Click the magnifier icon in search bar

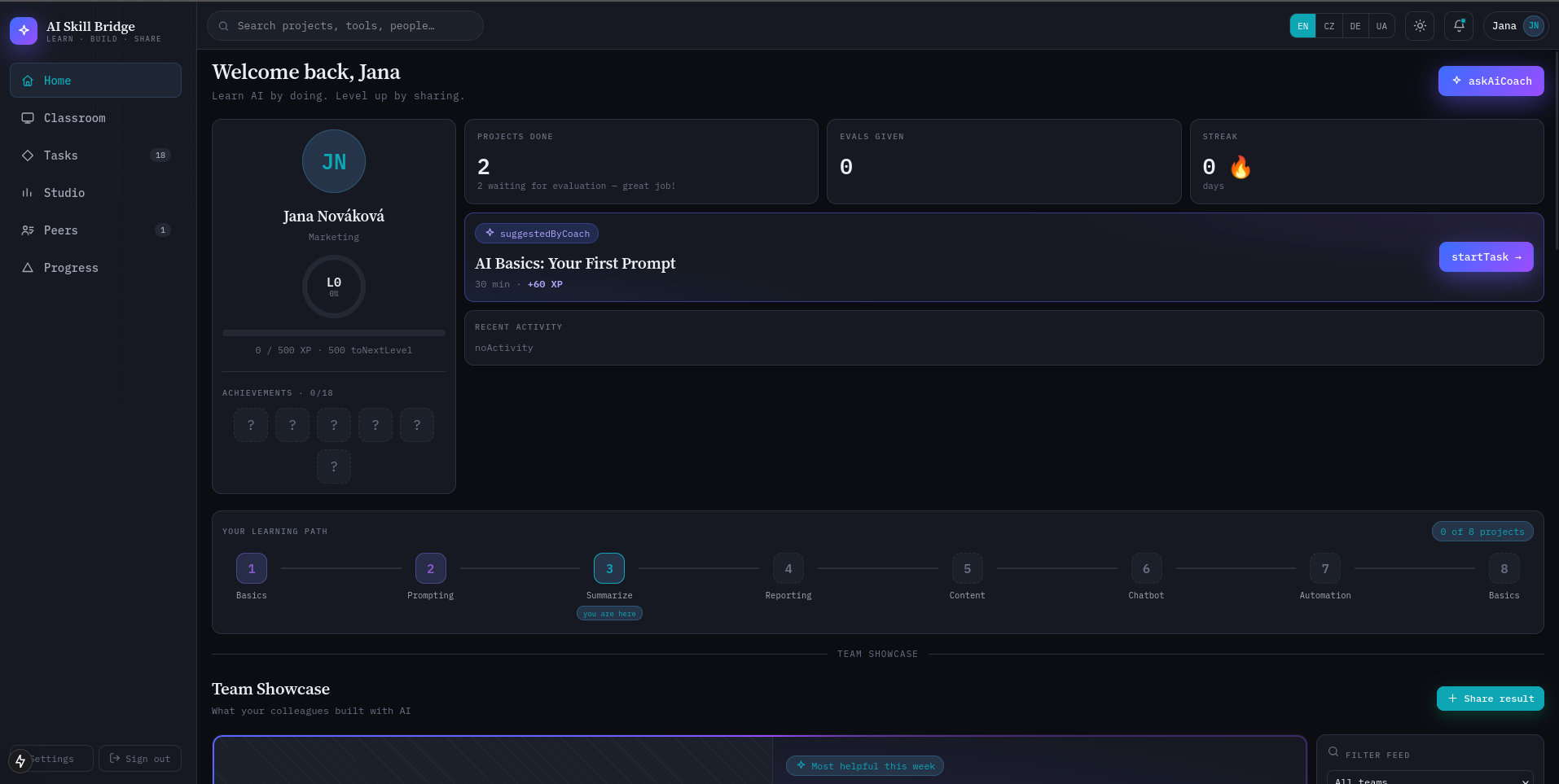(223, 26)
